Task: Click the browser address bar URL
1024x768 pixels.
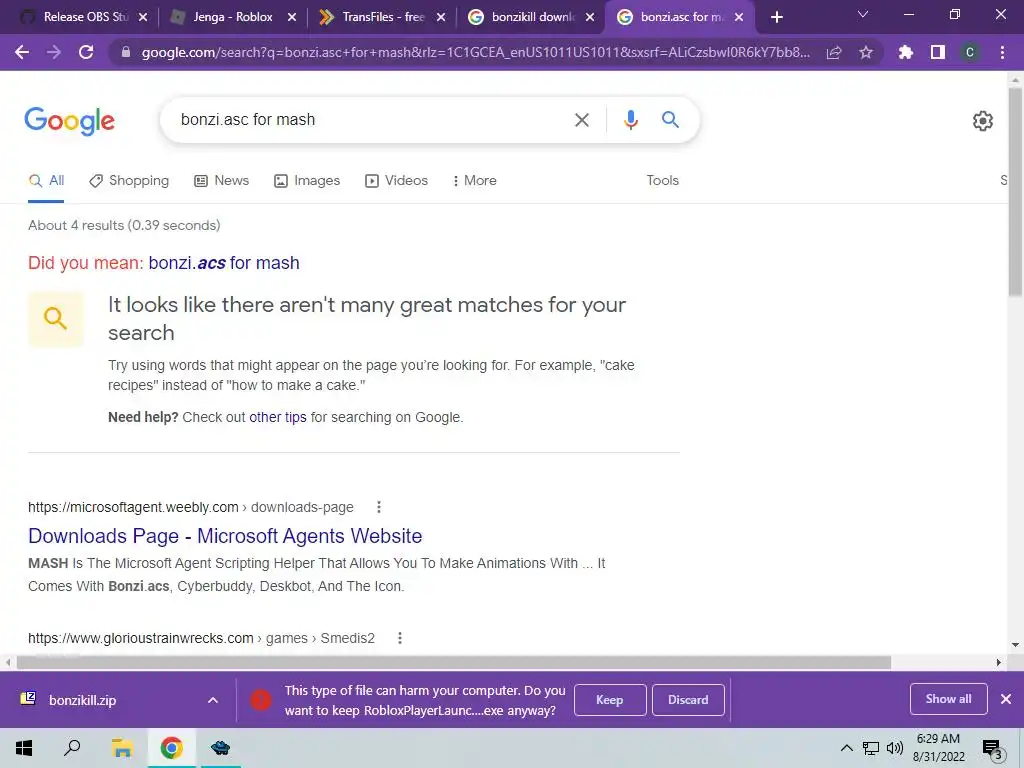Action: [475, 52]
